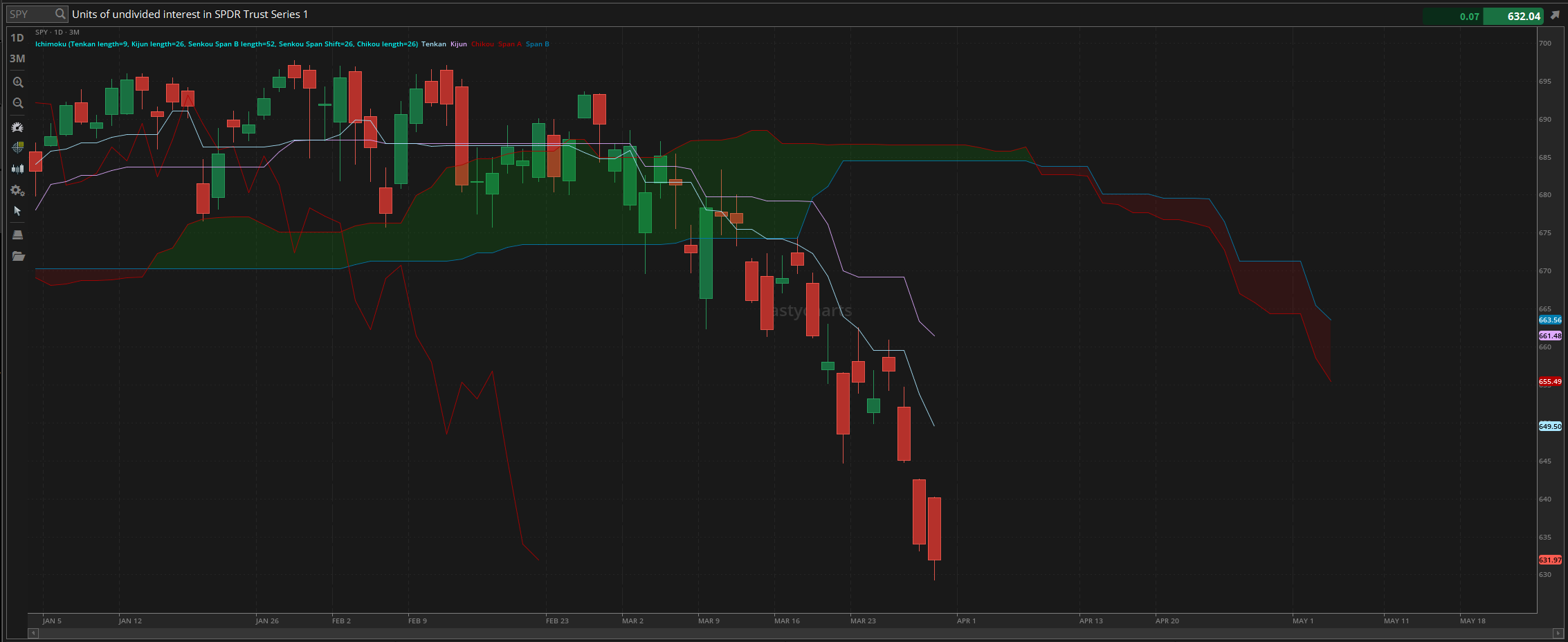Click the Kijun legend label

pyautogui.click(x=459, y=44)
